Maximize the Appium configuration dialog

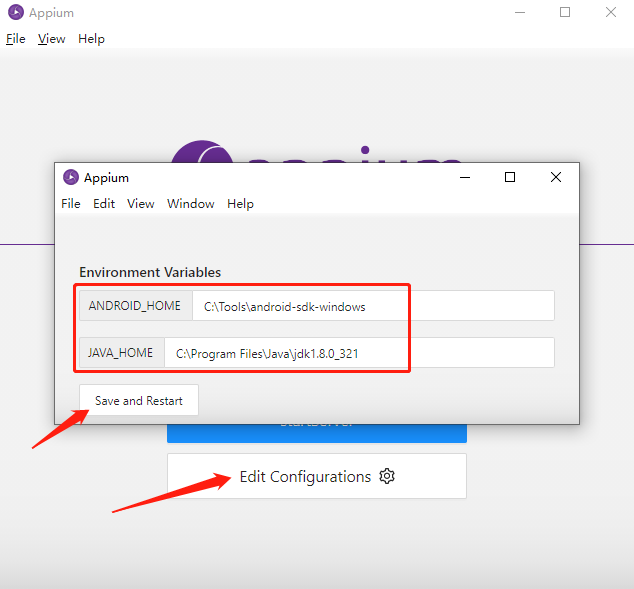tap(510, 177)
